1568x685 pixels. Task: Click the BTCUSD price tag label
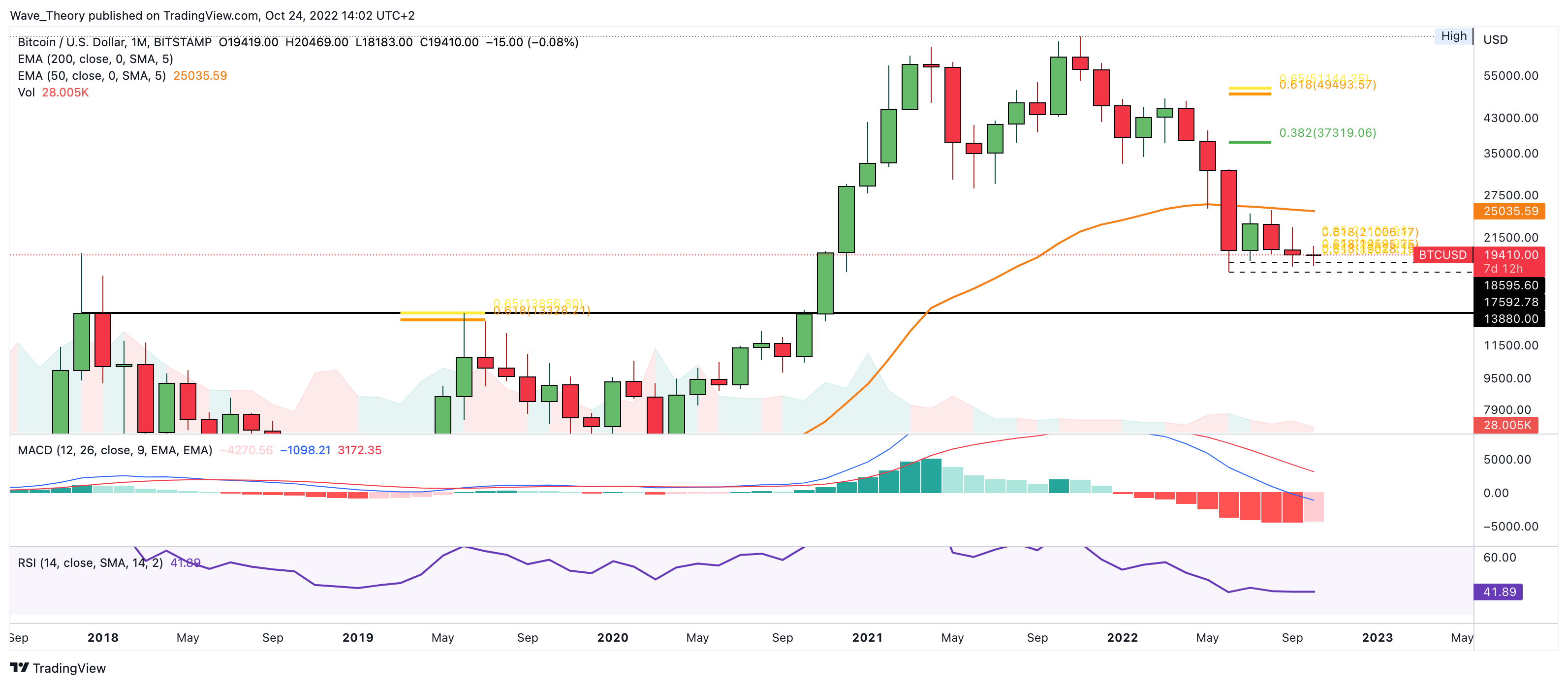pyautogui.click(x=1442, y=254)
